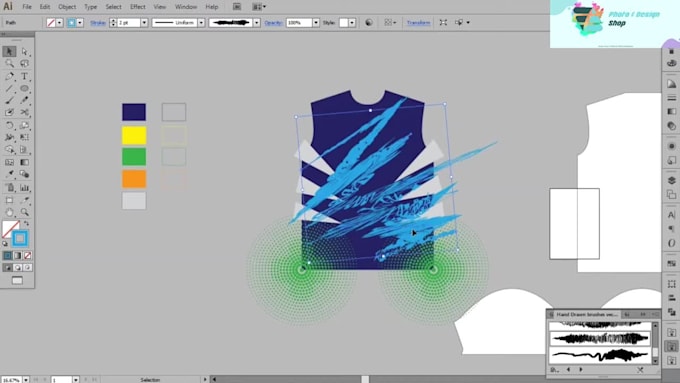680x383 pixels.
Task: Select the Zoom tool in the toolbox
Action: (24, 213)
